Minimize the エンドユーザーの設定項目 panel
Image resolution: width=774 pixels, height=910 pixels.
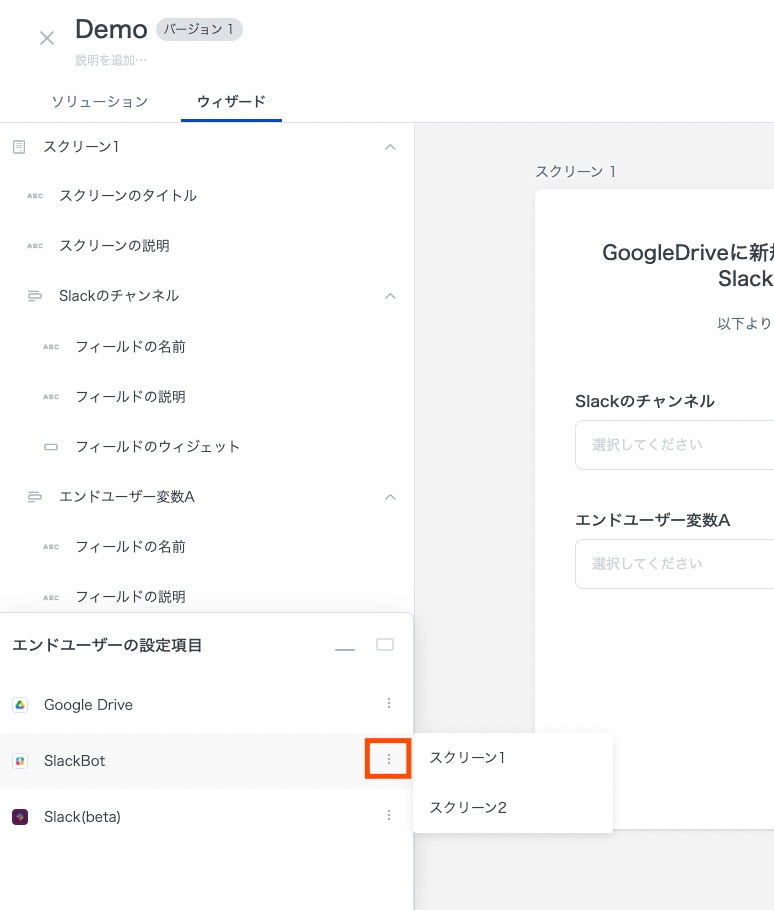pos(345,648)
